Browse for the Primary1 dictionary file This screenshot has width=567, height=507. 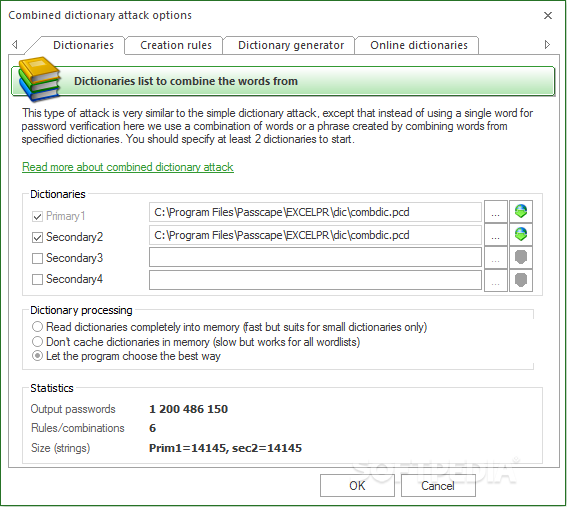(x=495, y=212)
